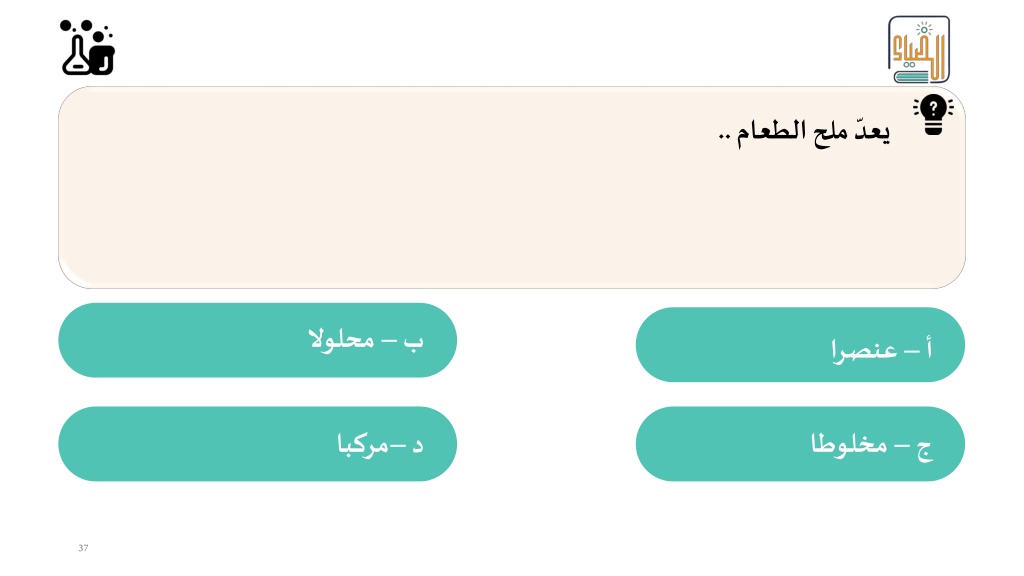
Task: Click the word مخلوطا in option ج
Action: [850, 444]
